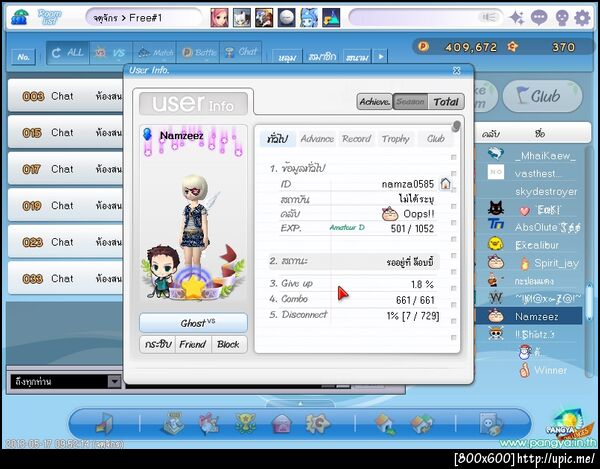Click the Total button
600x469 pixels.
point(446,102)
